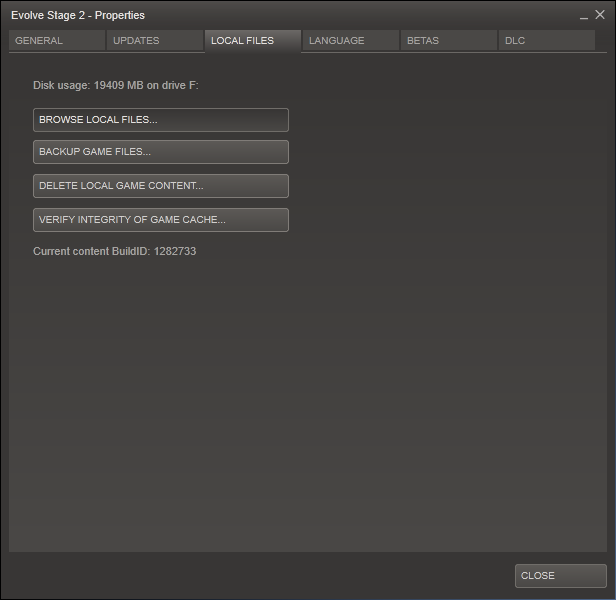Viewport: 616px width, 600px height.
Task: Open the Betas tab
Action: [x=449, y=40]
